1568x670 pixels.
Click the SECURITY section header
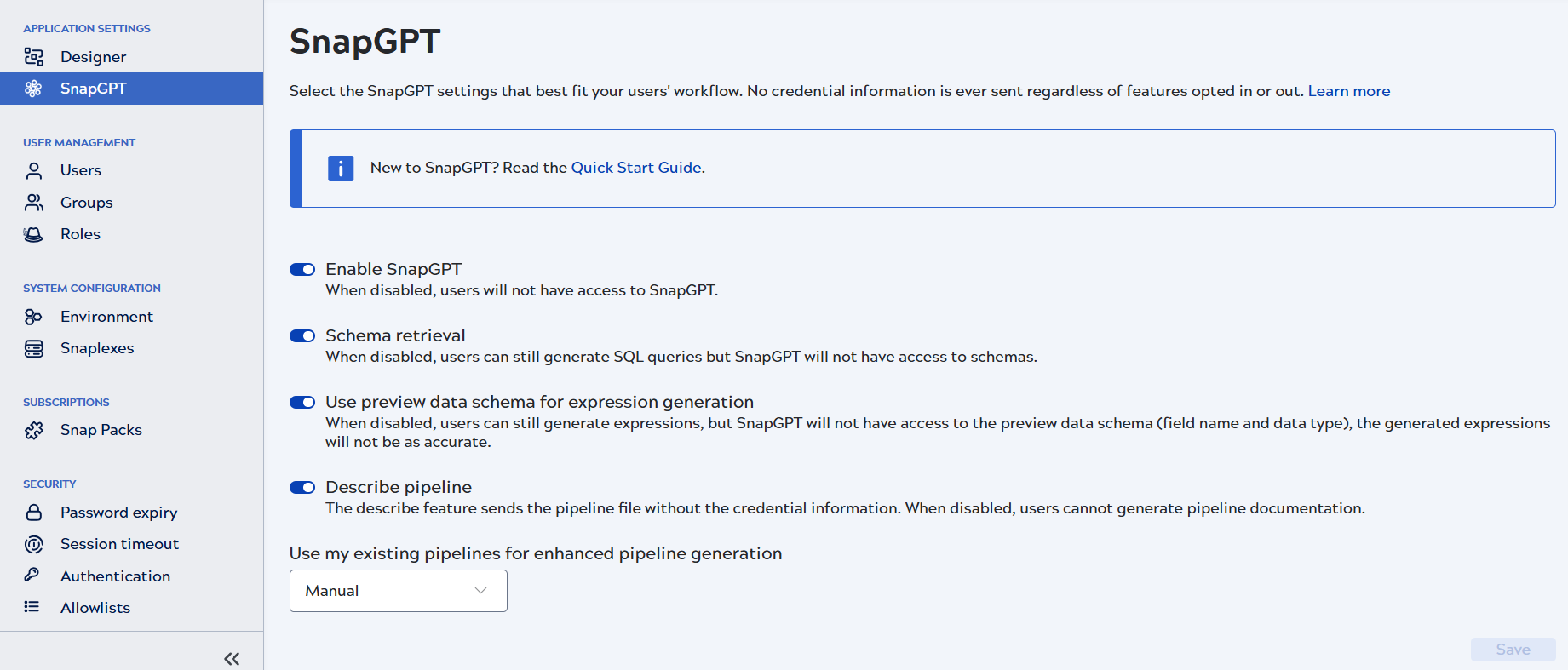[x=49, y=484]
